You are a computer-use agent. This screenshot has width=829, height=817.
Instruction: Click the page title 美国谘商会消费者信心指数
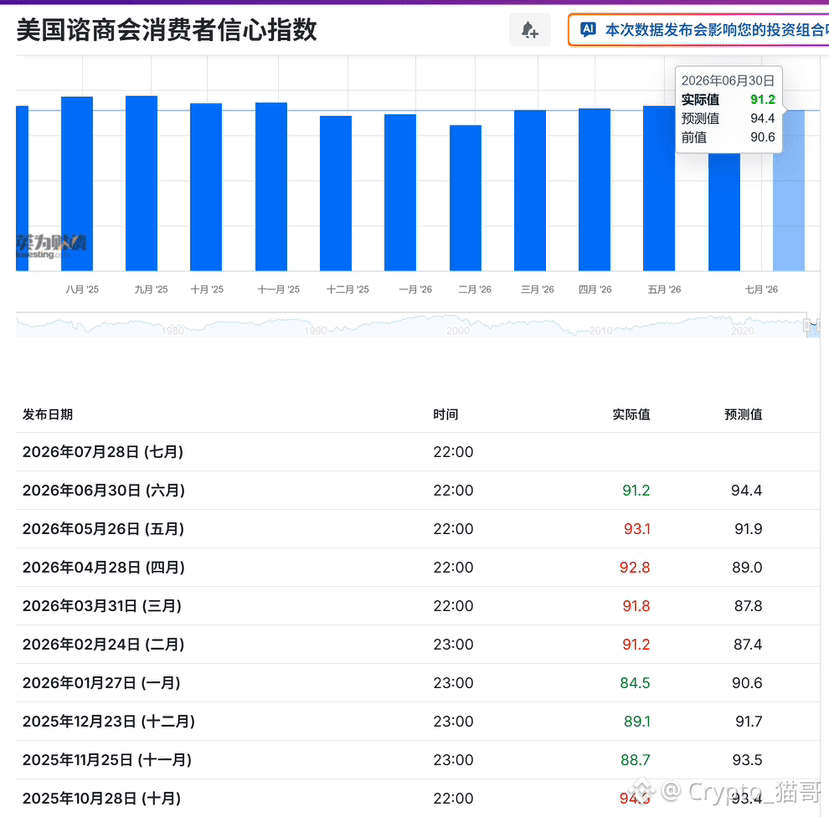tap(167, 30)
